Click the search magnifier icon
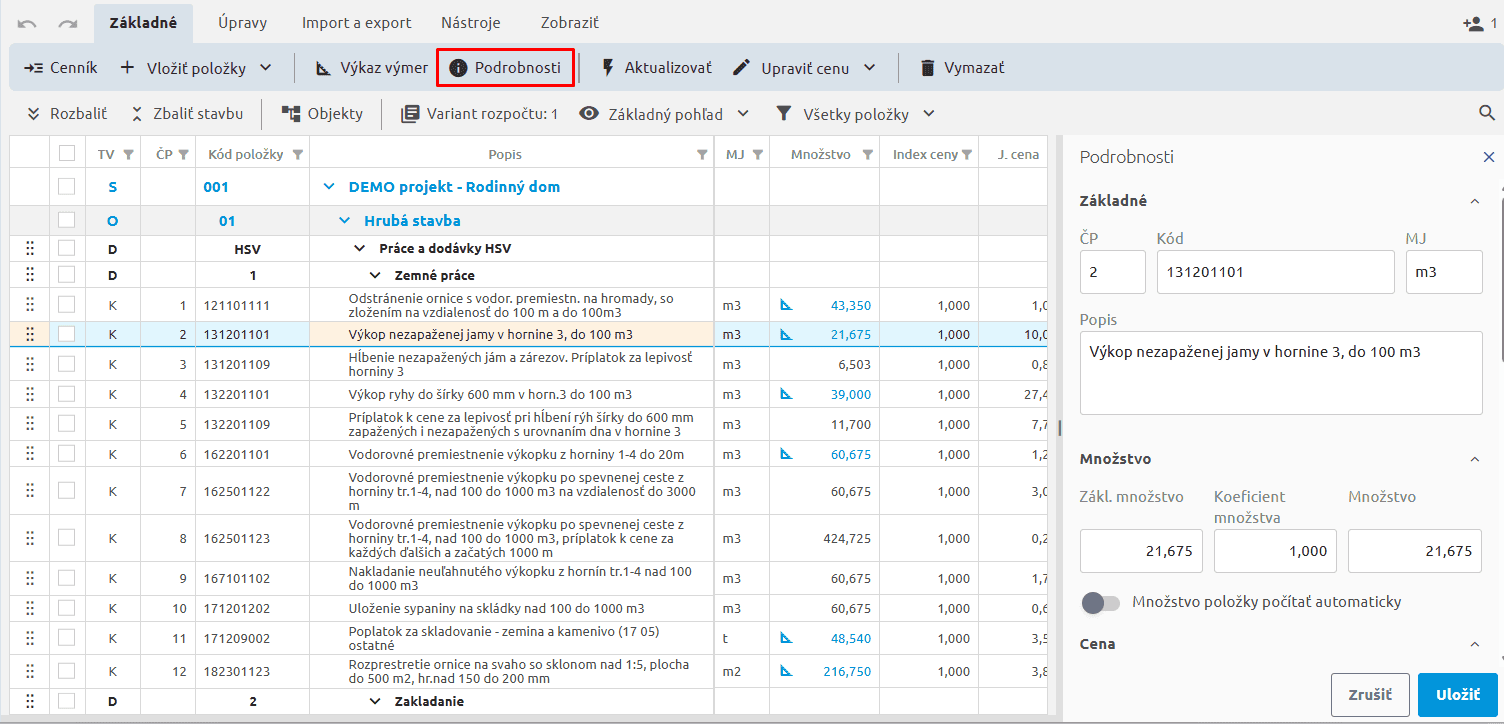 1487,113
